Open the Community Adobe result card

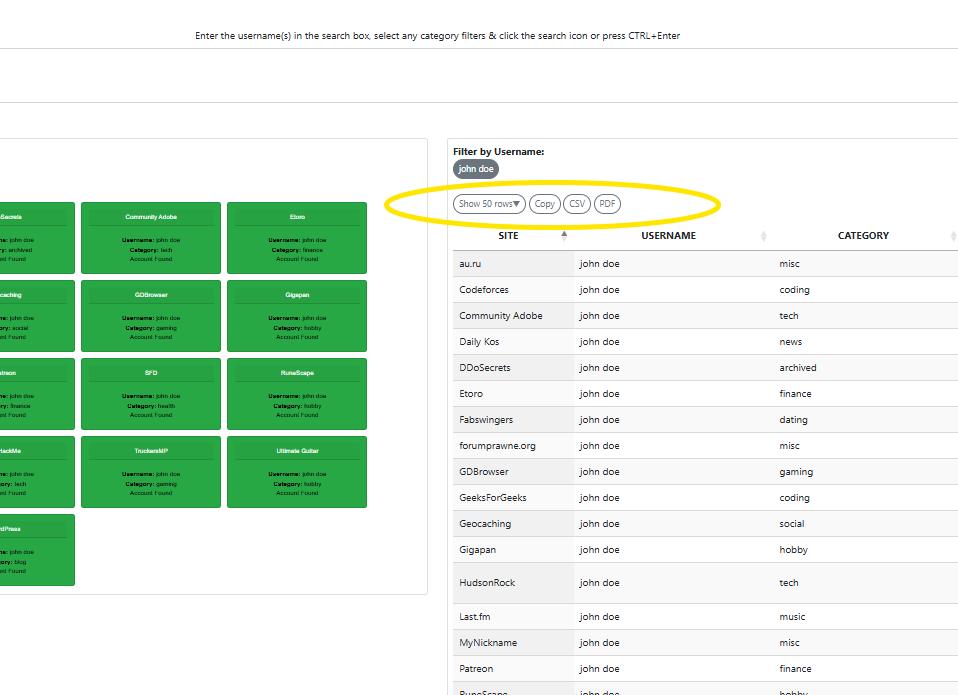coord(151,238)
